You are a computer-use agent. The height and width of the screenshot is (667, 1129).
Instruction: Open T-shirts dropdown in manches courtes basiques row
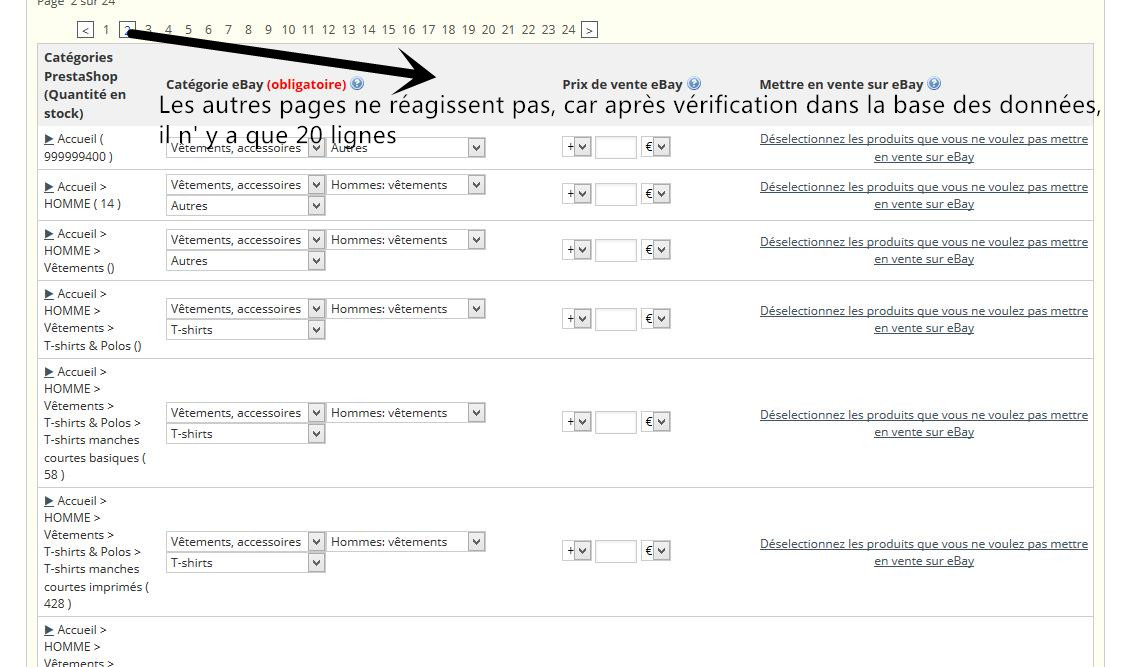tap(246, 434)
